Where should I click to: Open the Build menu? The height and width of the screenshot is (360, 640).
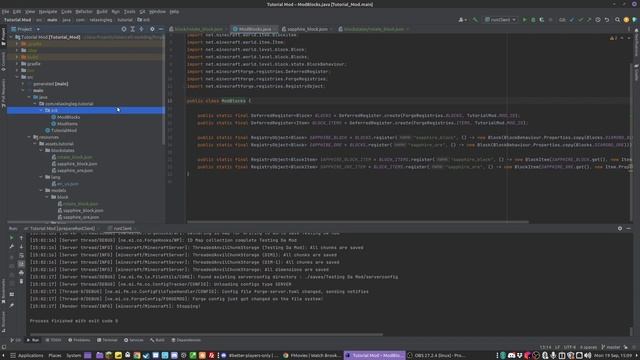pyautogui.click(x=102, y=12)
